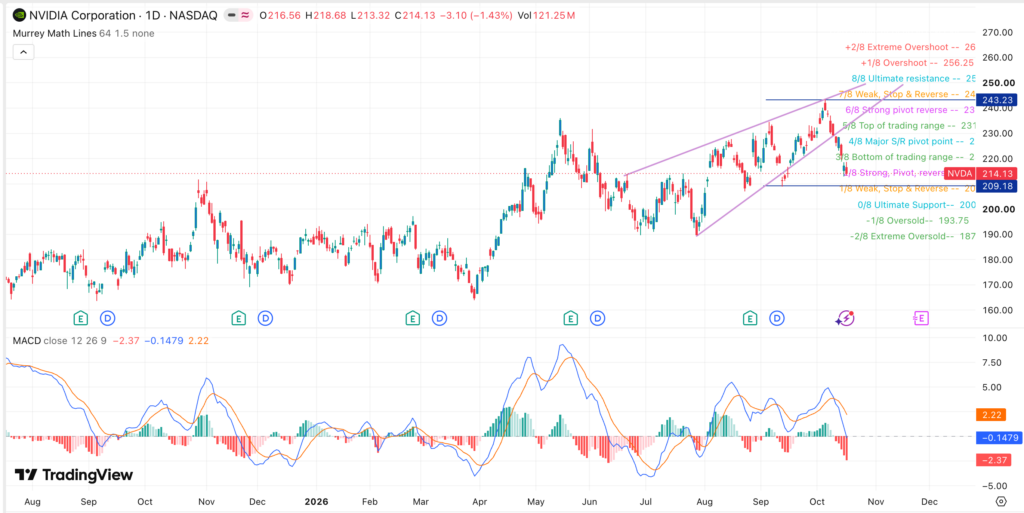Screen dimensions: 1024x513
Task: Click the dividend D marker near Dec 2025
Action: pos(265,319)
